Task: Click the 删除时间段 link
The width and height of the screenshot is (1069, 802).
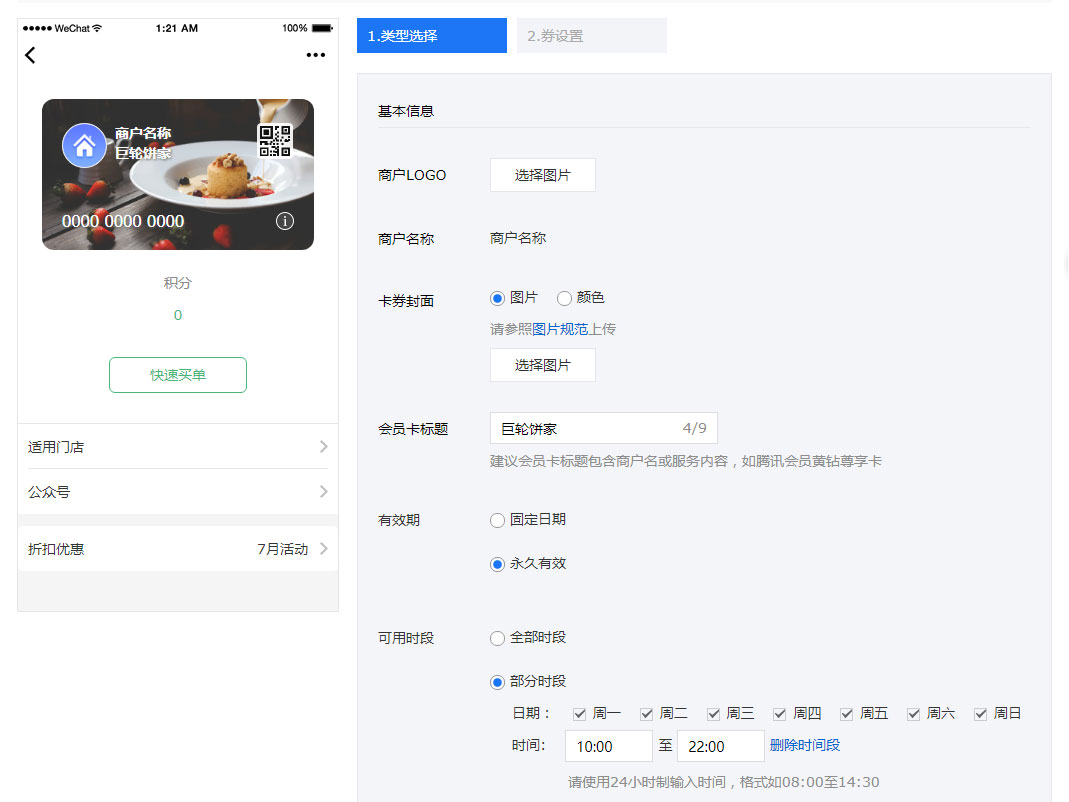Action: click(804, 745)
